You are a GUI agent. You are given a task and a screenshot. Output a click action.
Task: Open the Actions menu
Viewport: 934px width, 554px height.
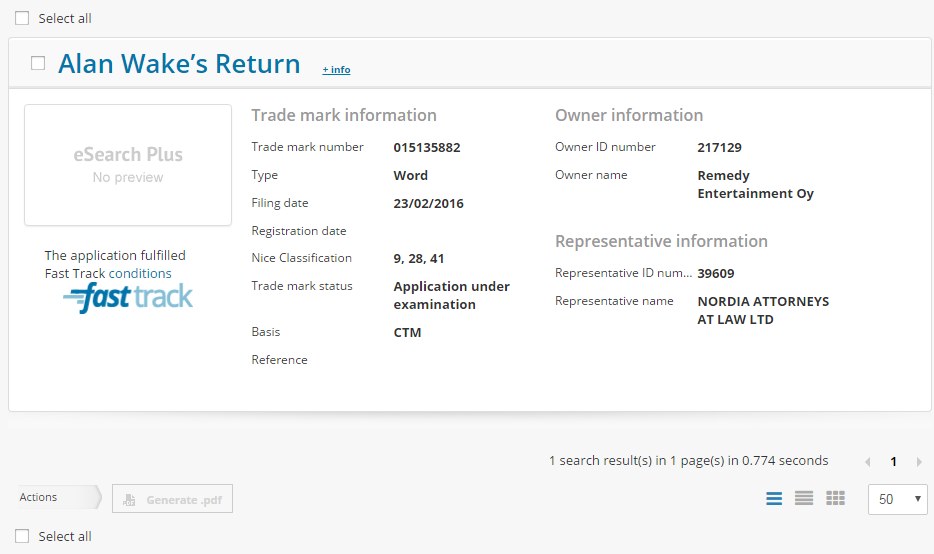click(59, 497)
